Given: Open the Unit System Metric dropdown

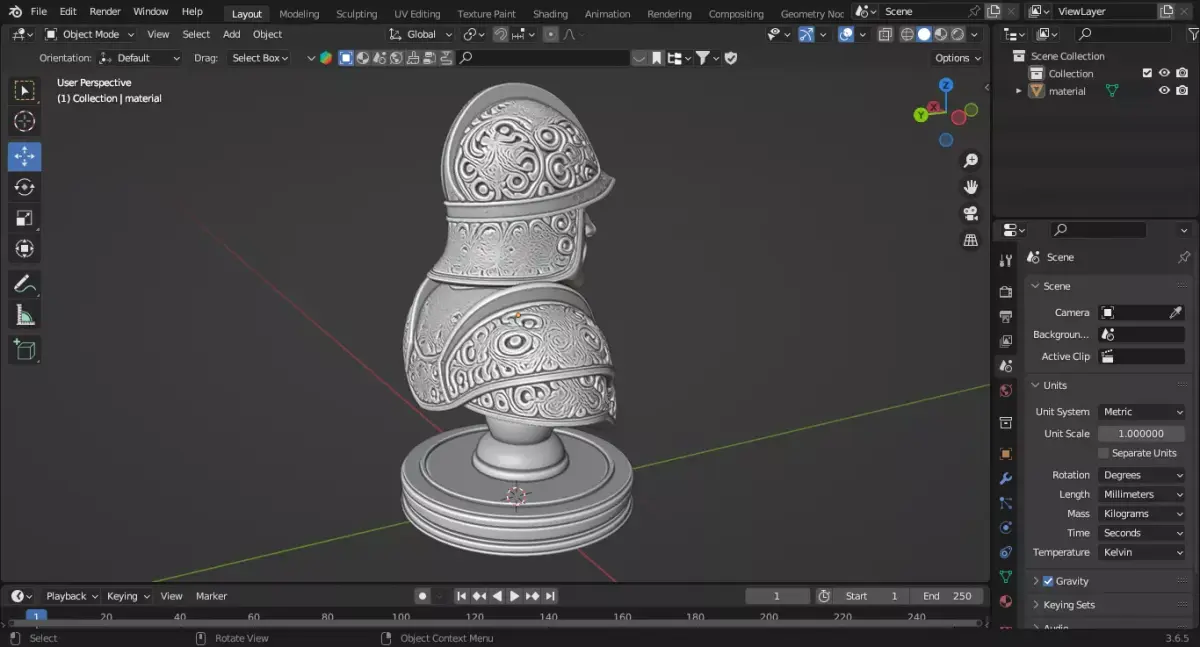Looking at the screenshot, I should (1142, 412).
